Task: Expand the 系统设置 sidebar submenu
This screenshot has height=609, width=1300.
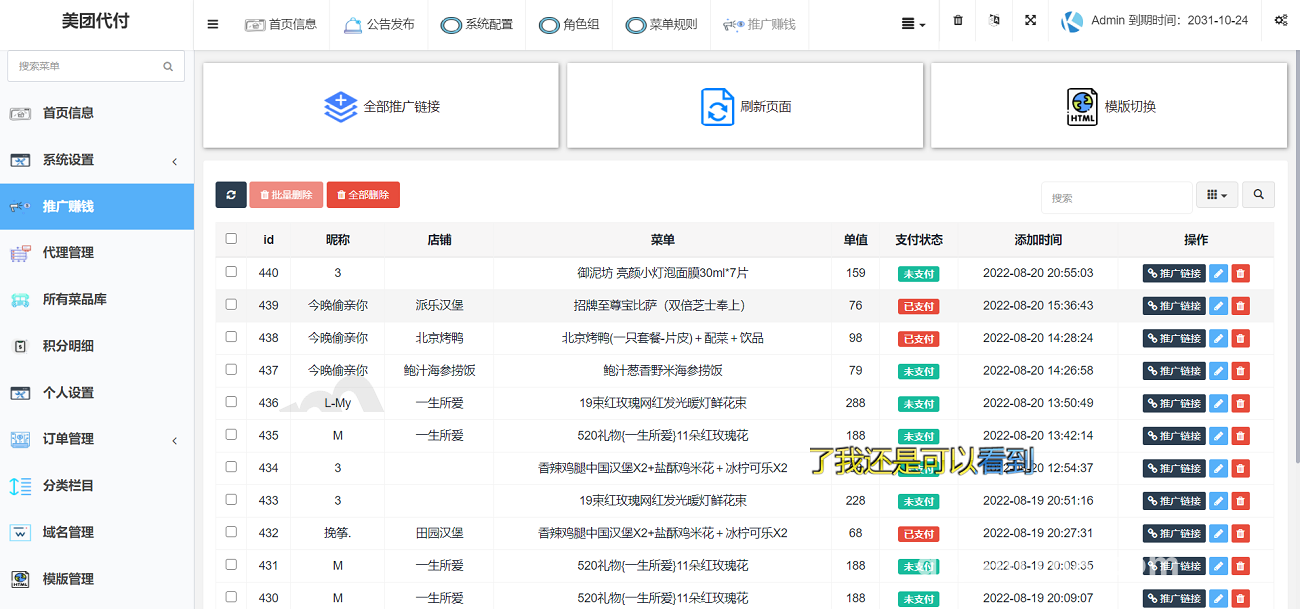Action: pos(97,160)
